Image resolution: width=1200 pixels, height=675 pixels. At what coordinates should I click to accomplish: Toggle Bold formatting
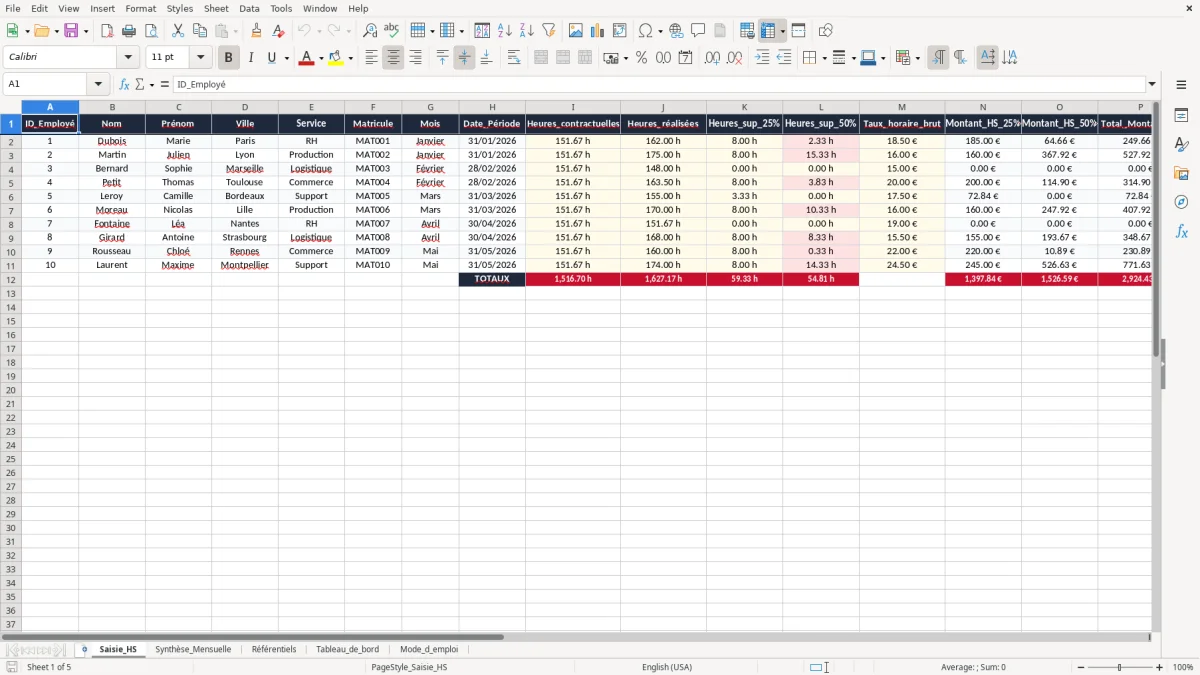229,58
